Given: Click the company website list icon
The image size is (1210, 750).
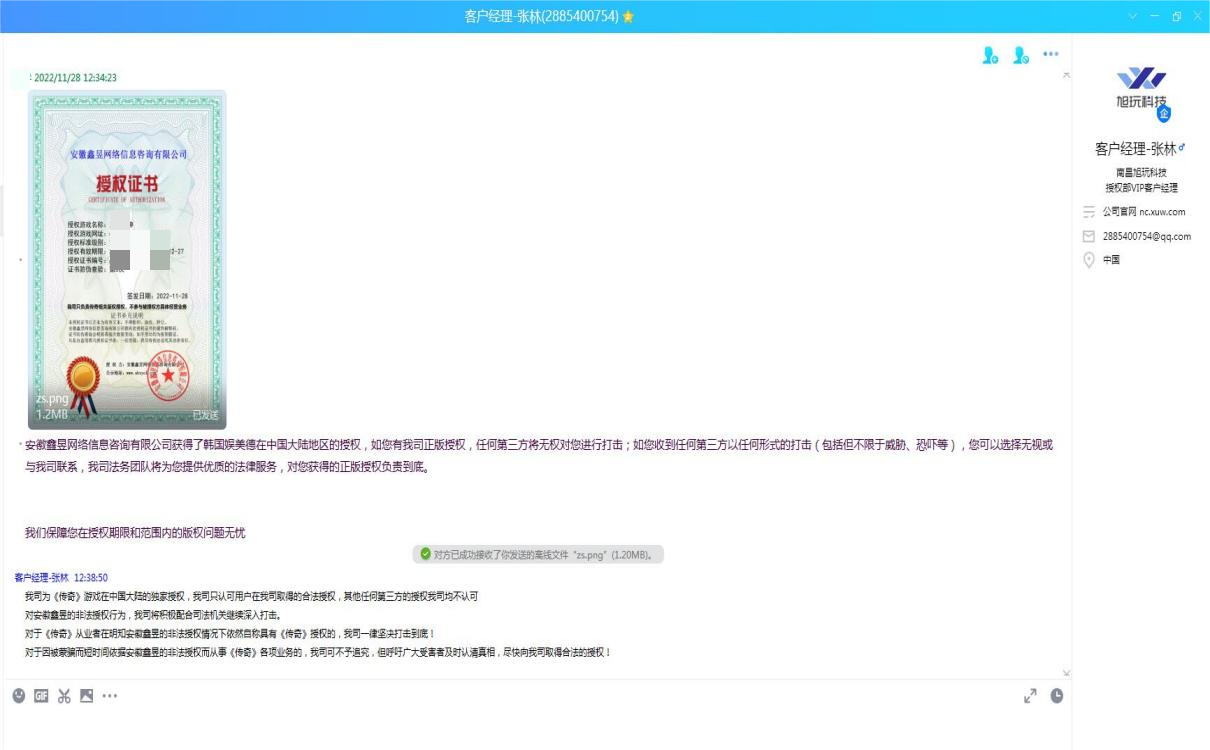Looking at the screenshot, I should [1089, 212].
